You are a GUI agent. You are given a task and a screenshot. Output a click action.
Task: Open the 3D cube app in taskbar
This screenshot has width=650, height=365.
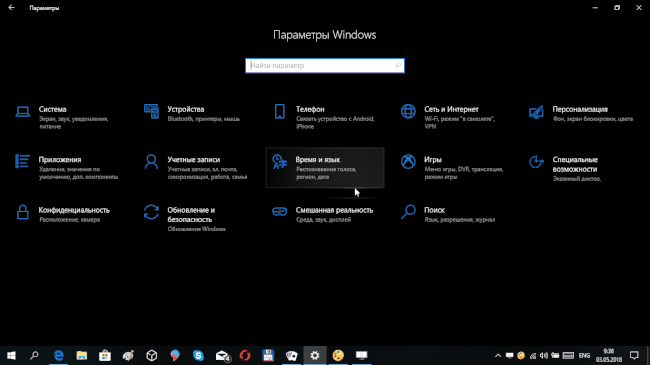click(x=152, y=355)
